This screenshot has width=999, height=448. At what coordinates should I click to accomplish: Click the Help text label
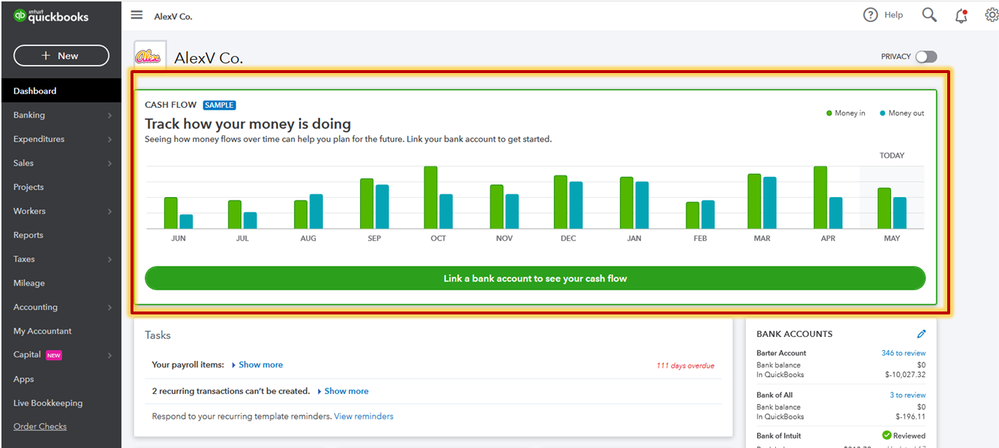(893, 15)
